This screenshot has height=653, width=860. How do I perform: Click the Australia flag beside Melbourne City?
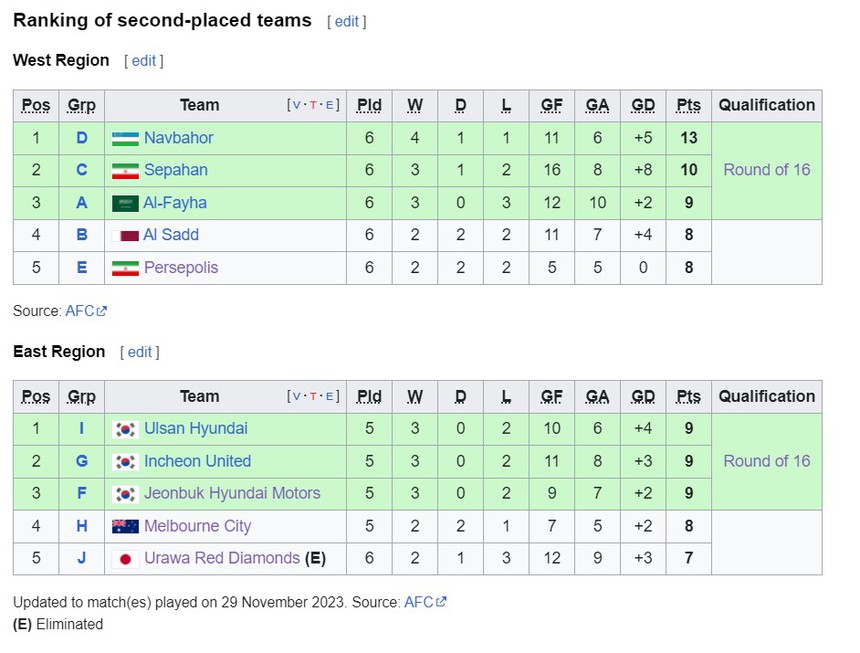[125, 526]
